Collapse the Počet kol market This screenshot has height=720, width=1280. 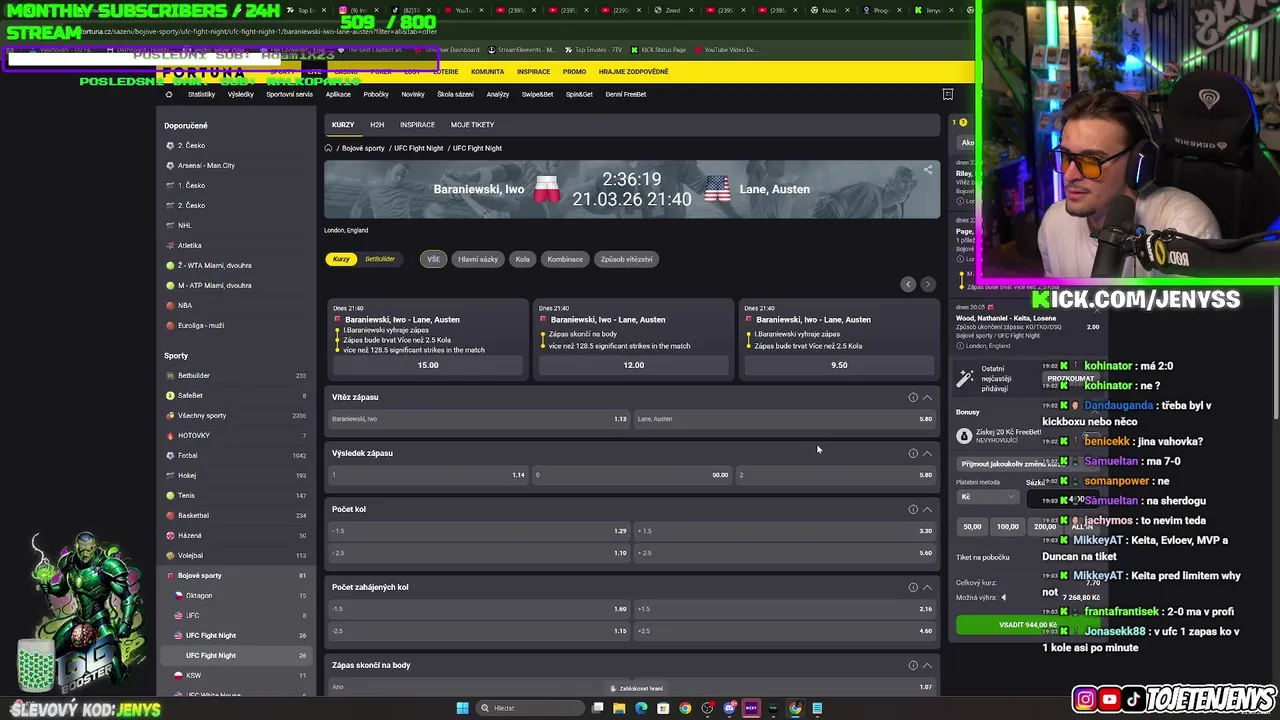pyautogui.click(x=927, y=509)
